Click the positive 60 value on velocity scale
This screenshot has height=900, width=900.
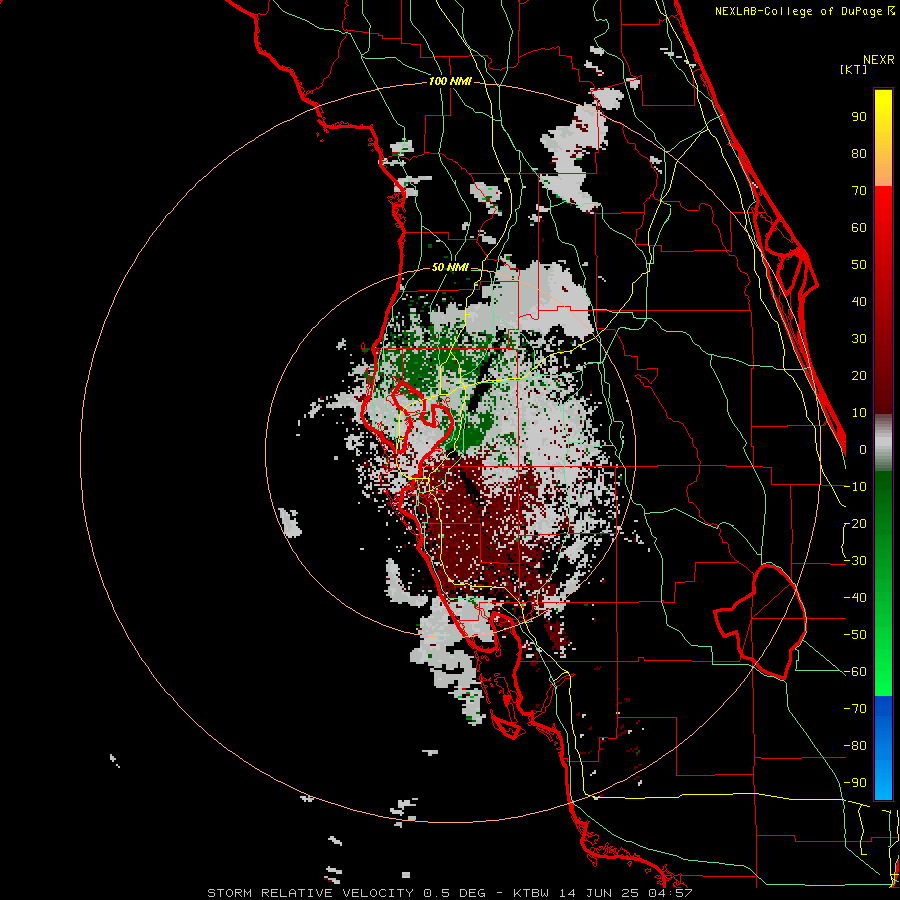click(859, 228)
